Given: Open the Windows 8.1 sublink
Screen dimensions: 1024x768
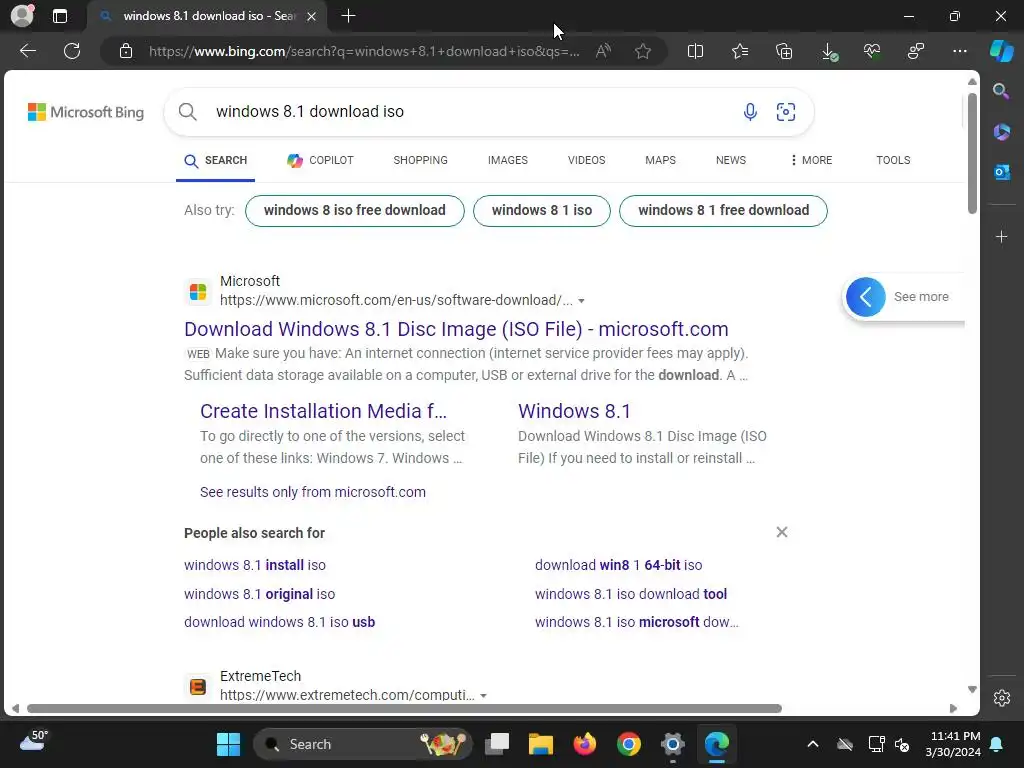Looking at the screenshot, I should coord(574,411).
